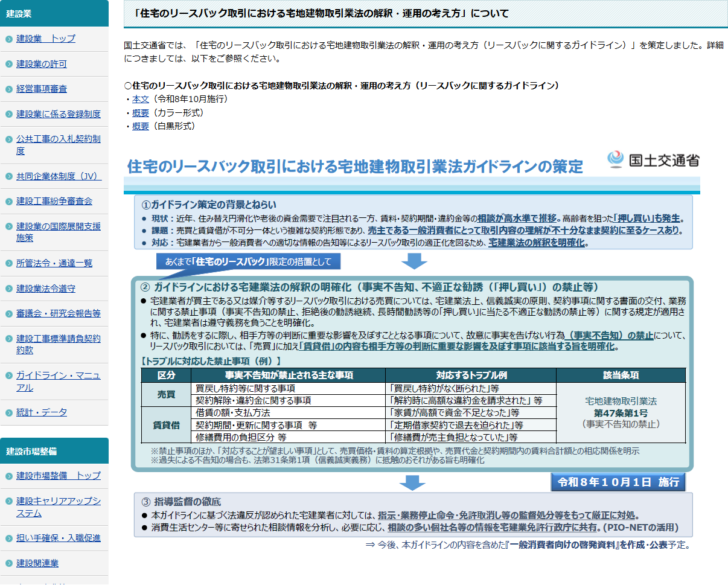Click the 国土交通省 logo in the infographic
The width and height of the screenshot is (728, 585).
(653, 160)
